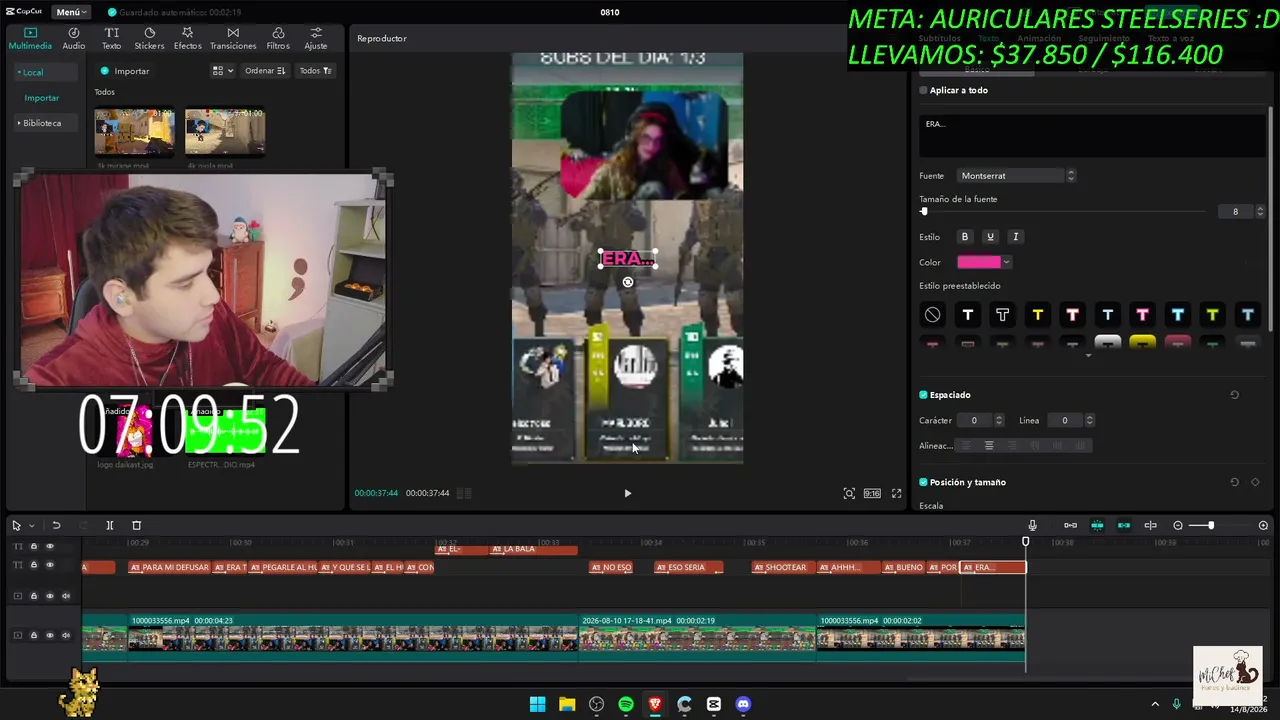
Task: Select the 'LA BALA' text clip
Action: (x=534, y=549)
